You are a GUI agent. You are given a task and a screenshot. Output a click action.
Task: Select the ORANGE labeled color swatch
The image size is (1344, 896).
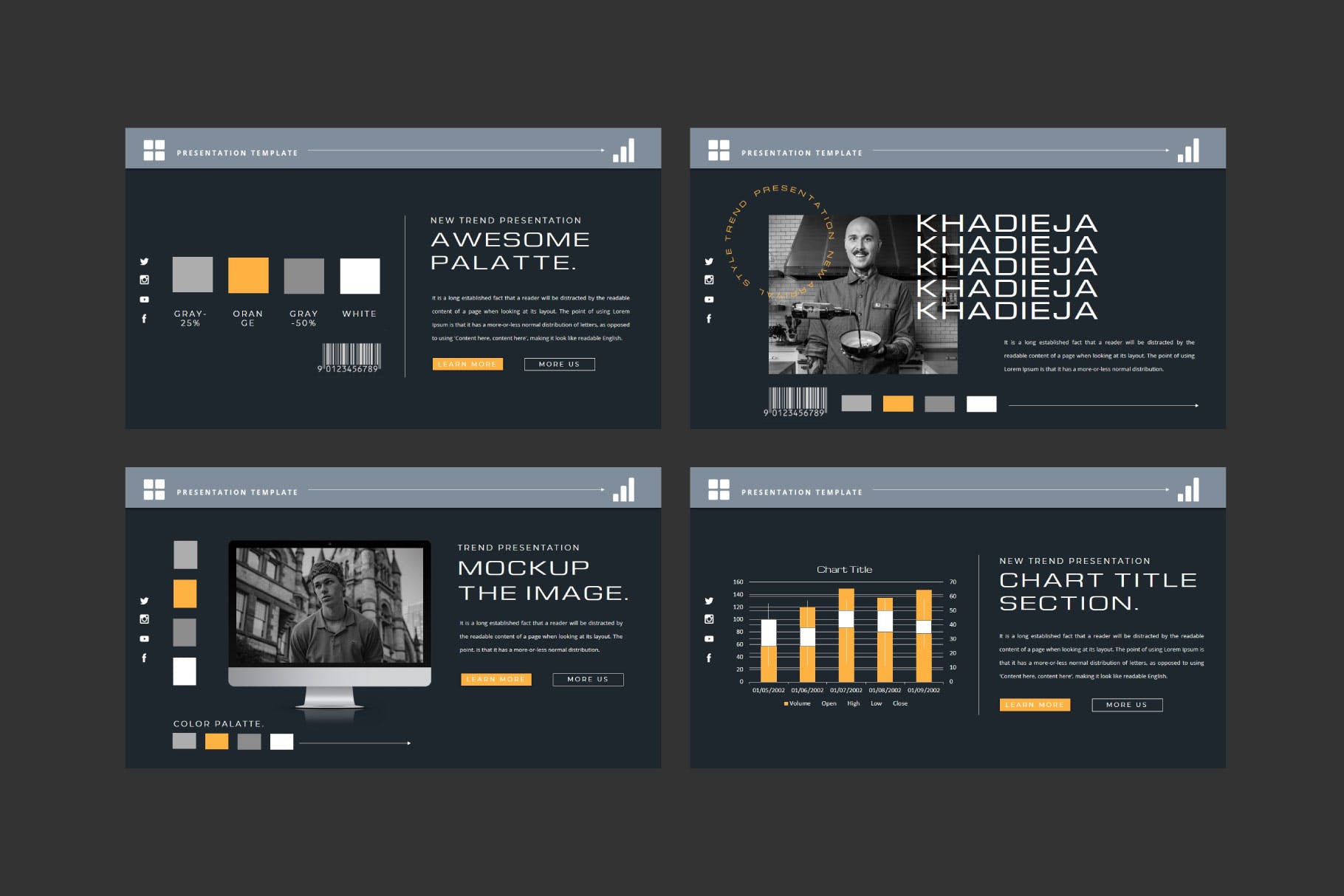(248, 275)
